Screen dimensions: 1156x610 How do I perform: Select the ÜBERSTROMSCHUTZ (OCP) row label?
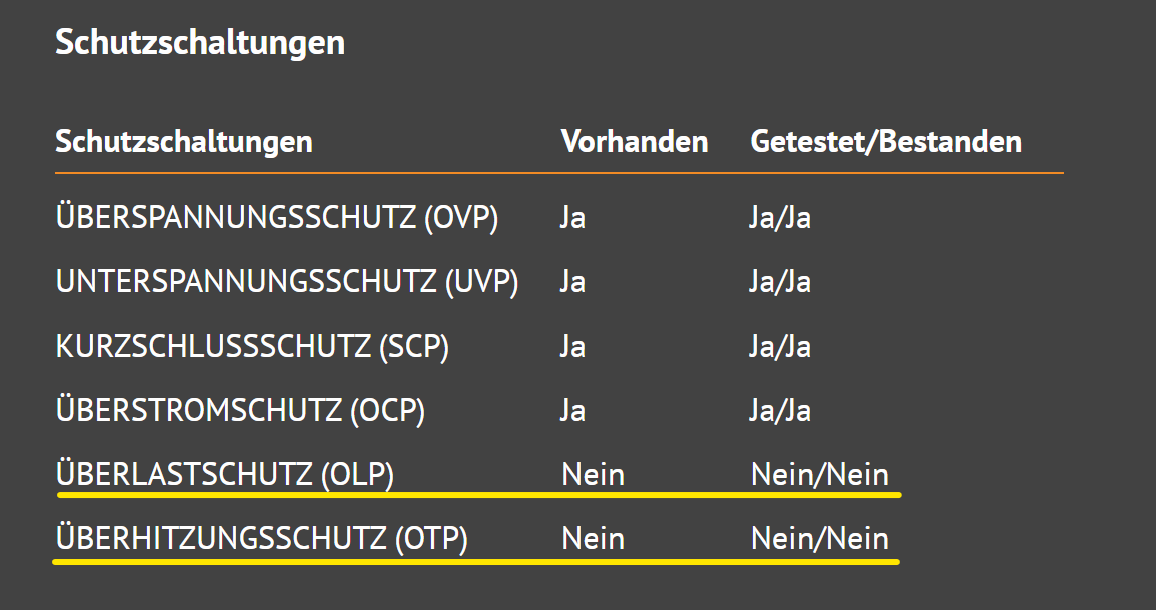coord(240,410)
